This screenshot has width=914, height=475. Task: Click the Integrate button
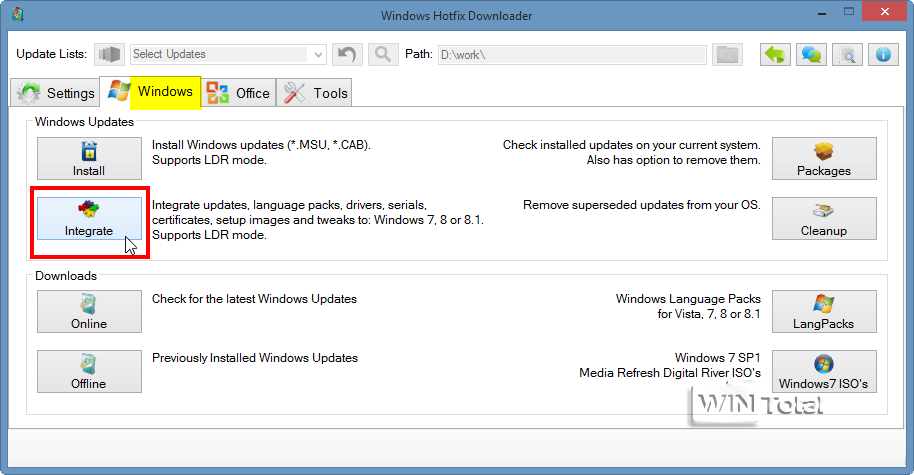(89, 219)
